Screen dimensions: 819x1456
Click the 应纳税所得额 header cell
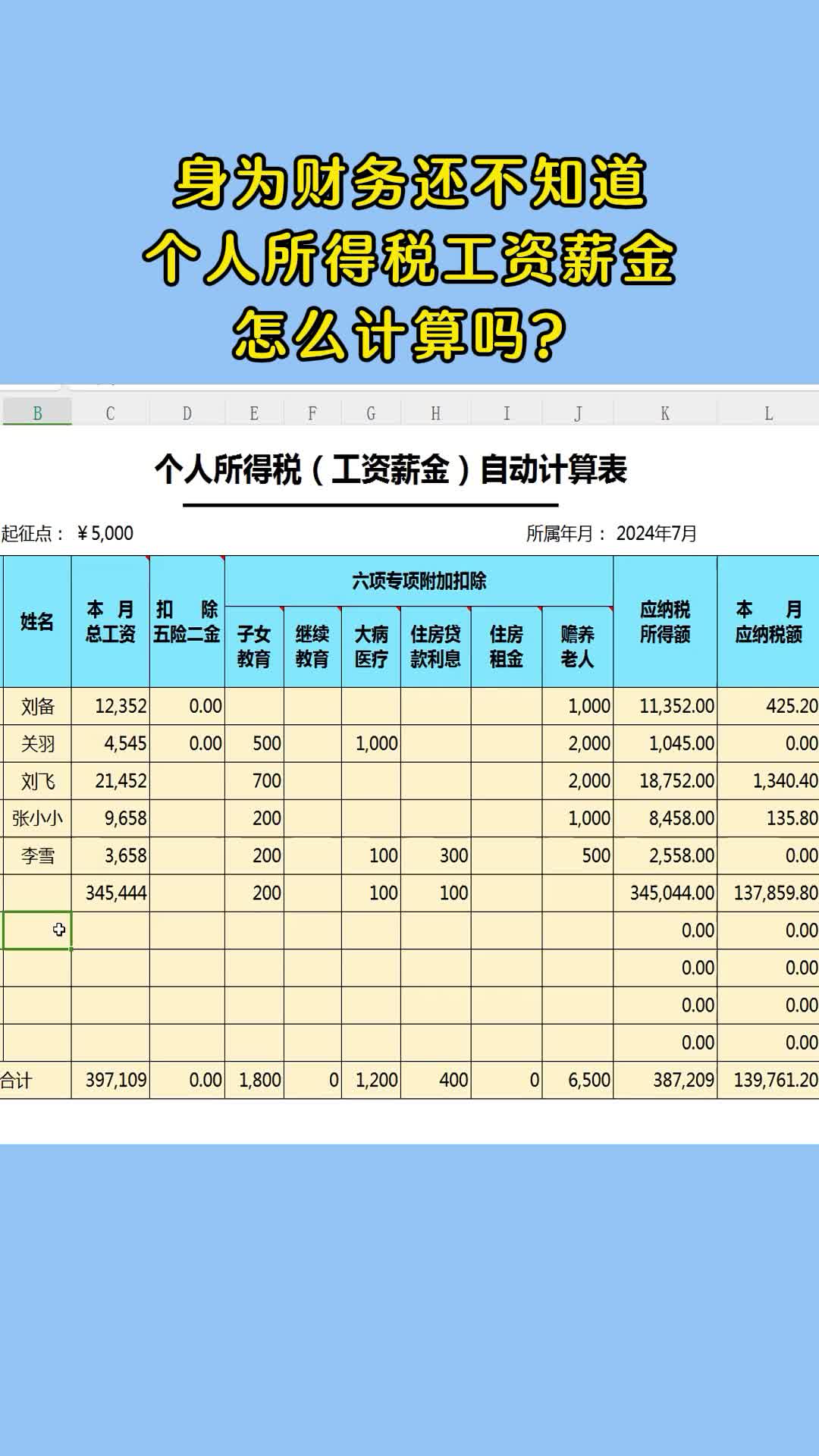click(665, 622)
